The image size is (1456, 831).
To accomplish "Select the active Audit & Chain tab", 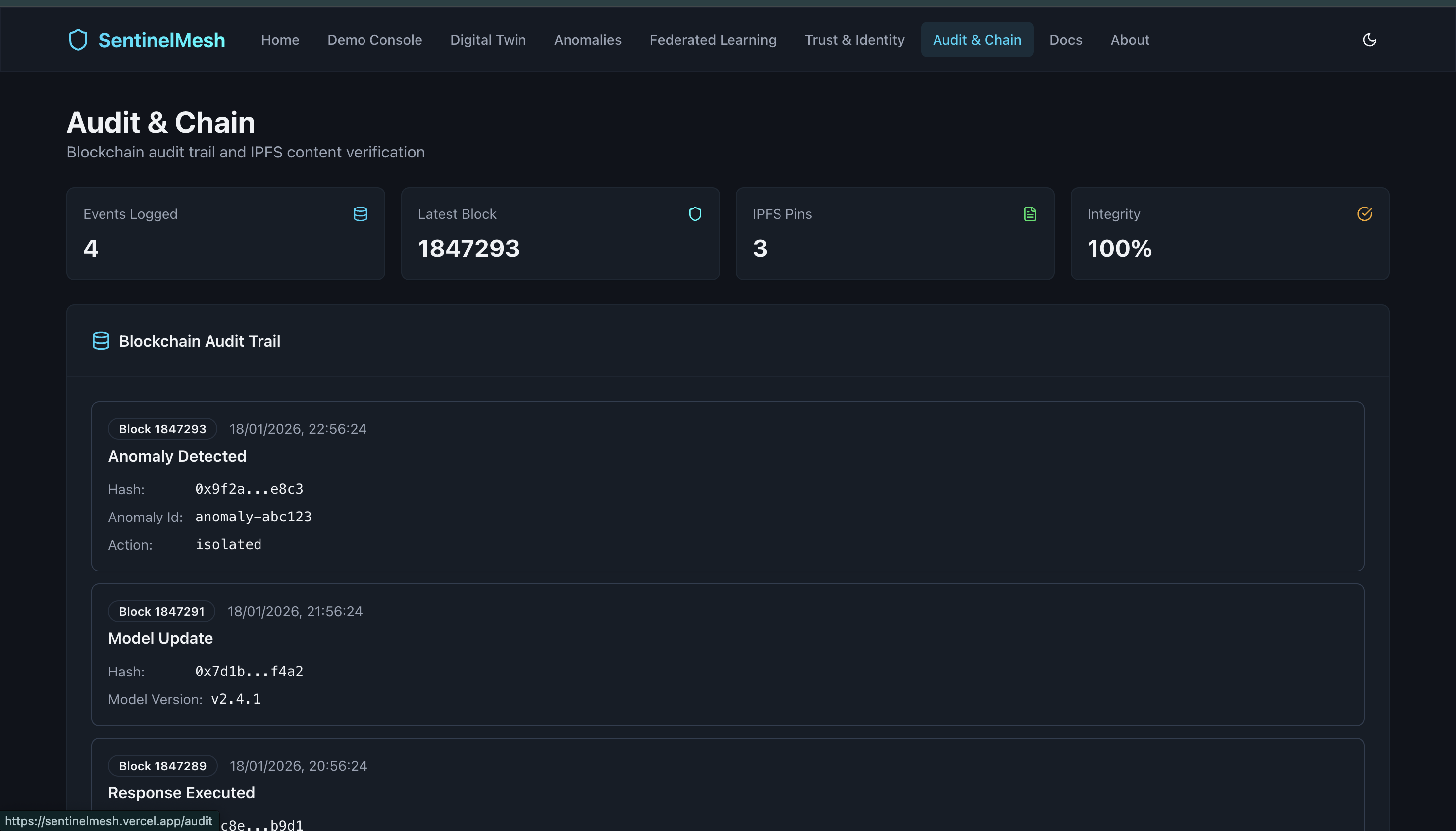I will point(977,40).
